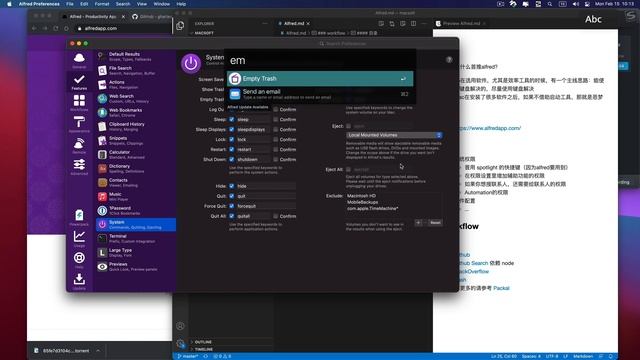Select Default Results feature

click(136, 56)
